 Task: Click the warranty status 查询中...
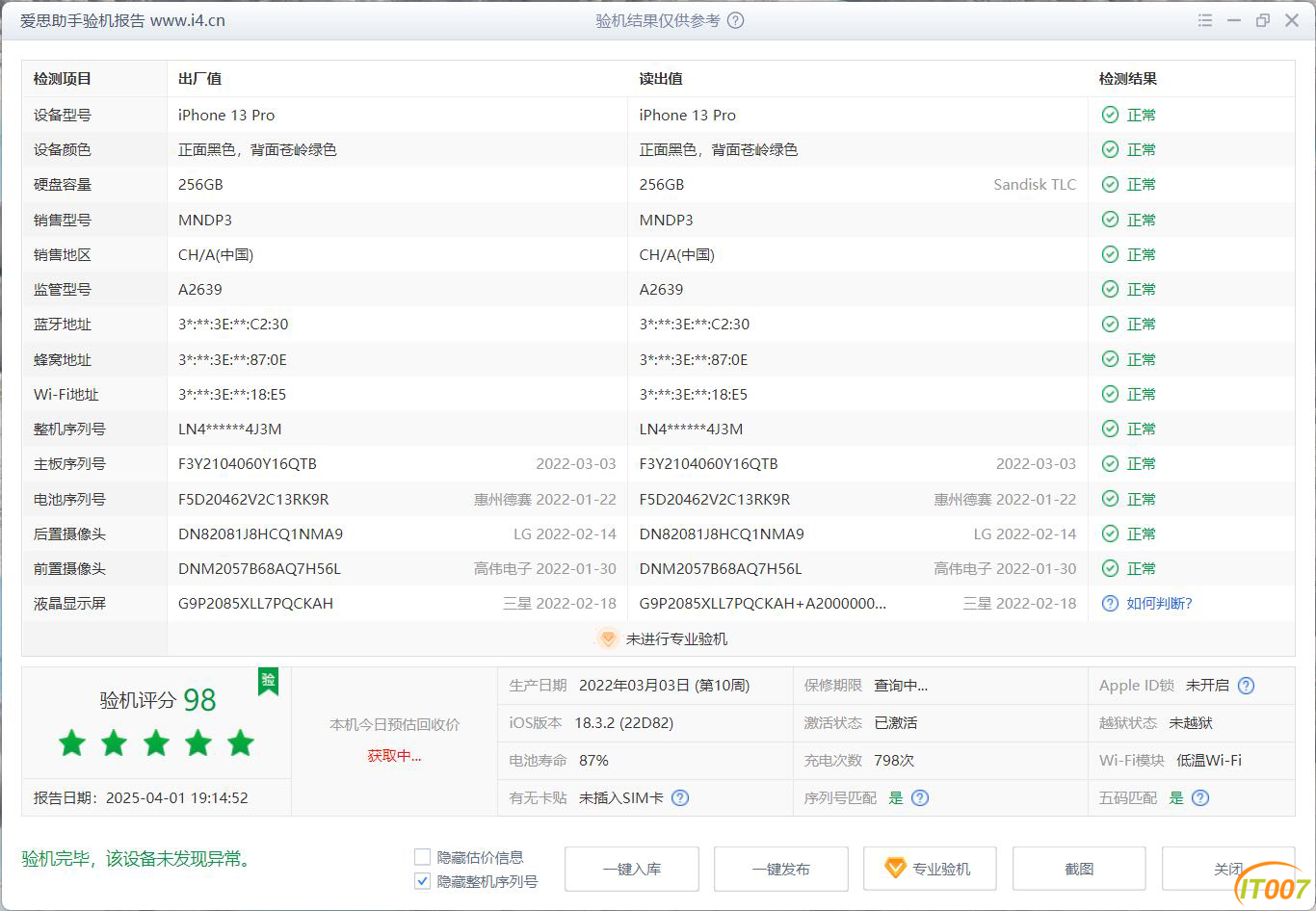click(x=901, y=686)
